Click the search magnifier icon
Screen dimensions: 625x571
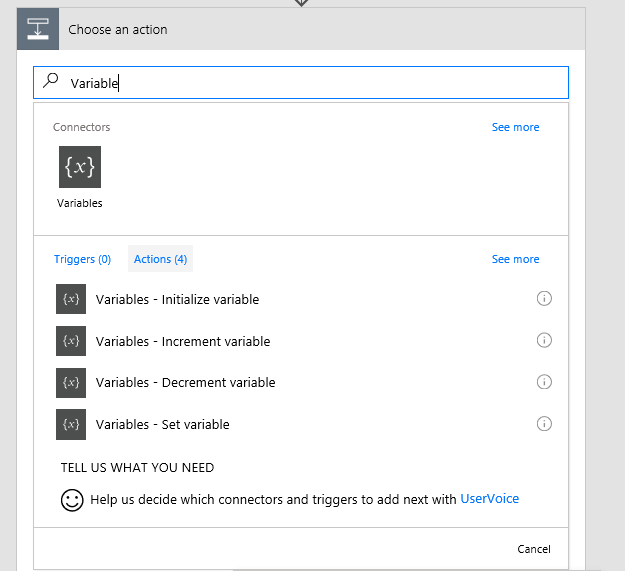point(51,82)
